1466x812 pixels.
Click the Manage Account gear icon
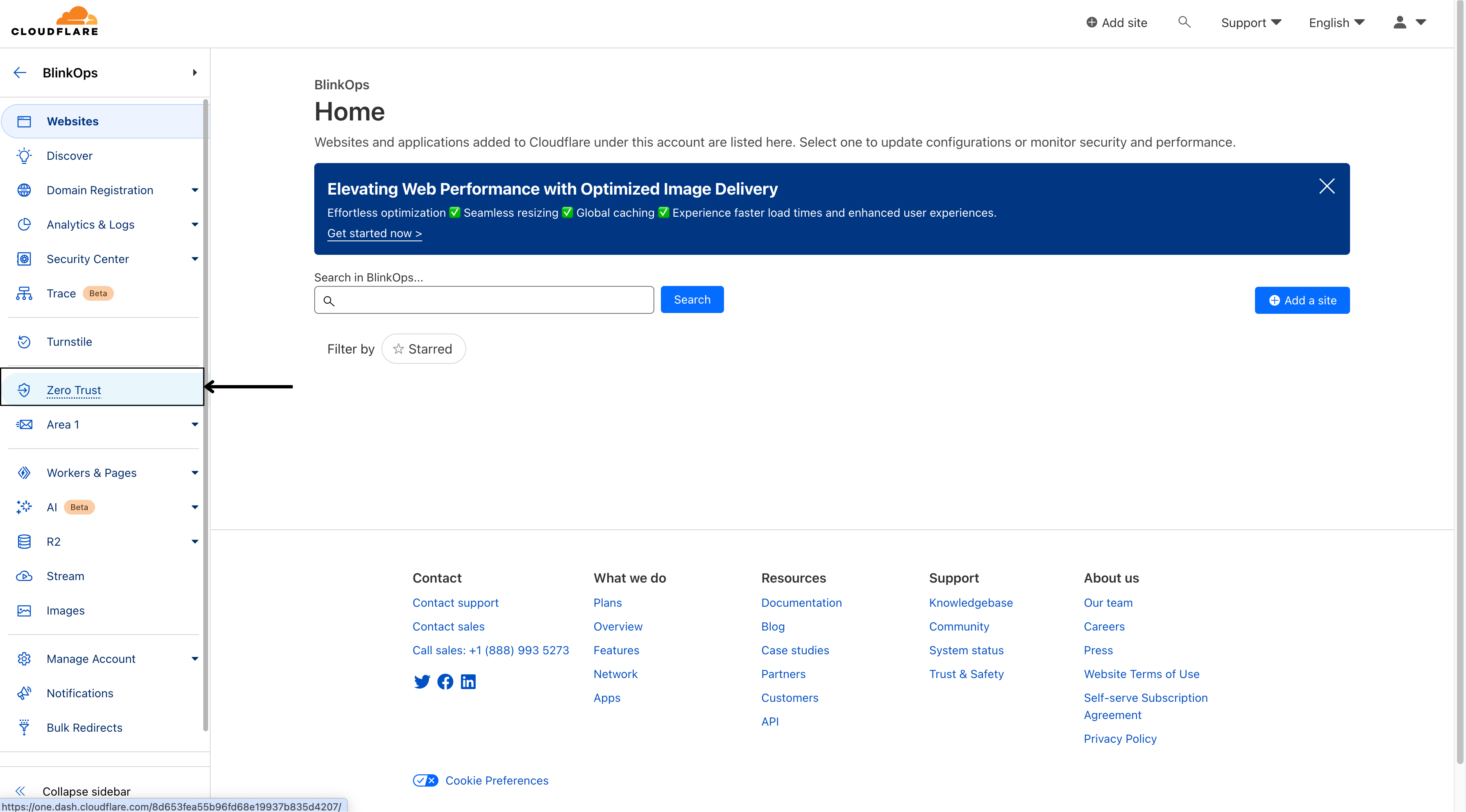(x=24, y=658)
